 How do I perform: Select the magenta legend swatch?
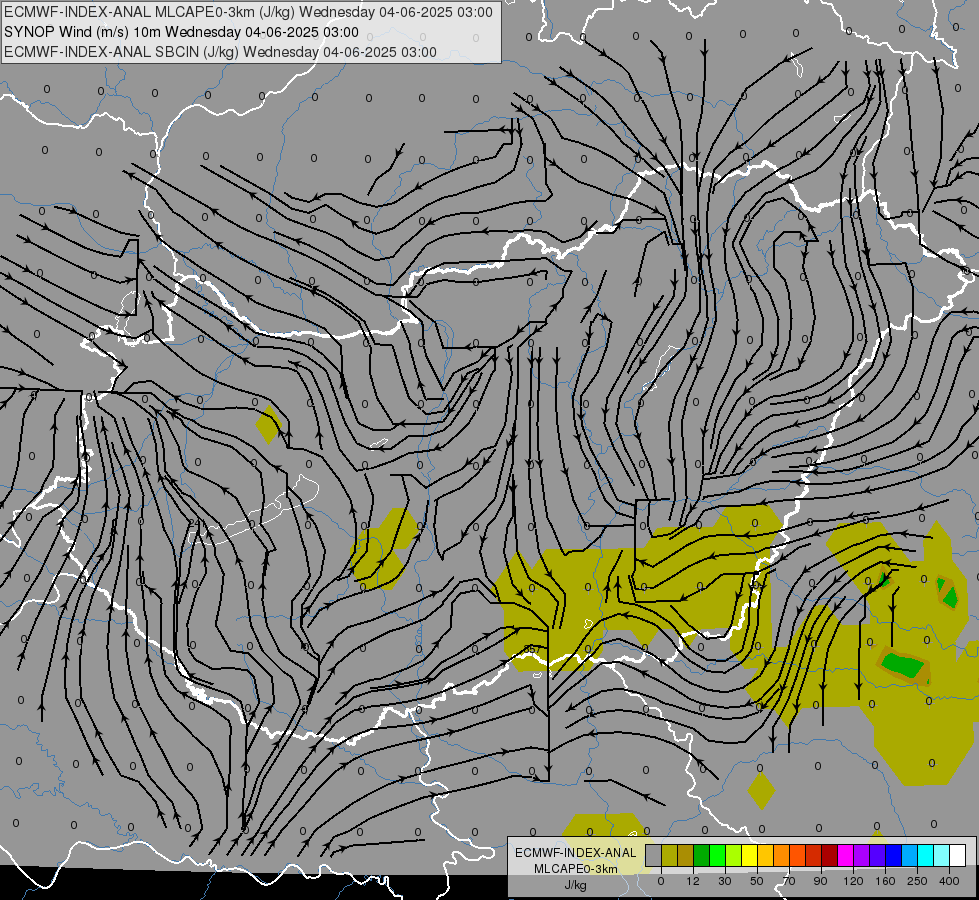pyautogui.click(x=846, y=855)
